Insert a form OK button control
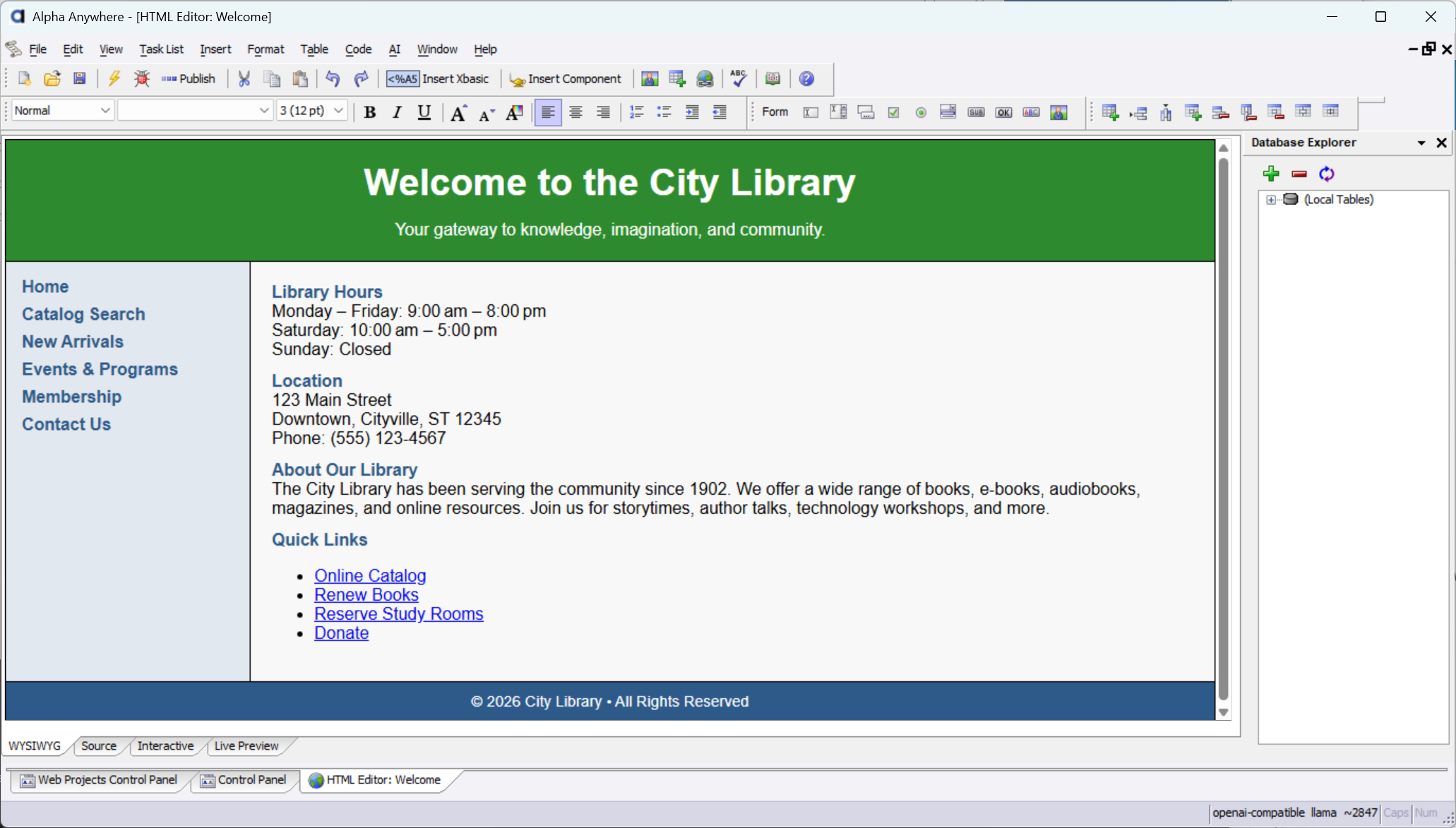This screenshot has width=1456, height=828. coord(1003,112)
